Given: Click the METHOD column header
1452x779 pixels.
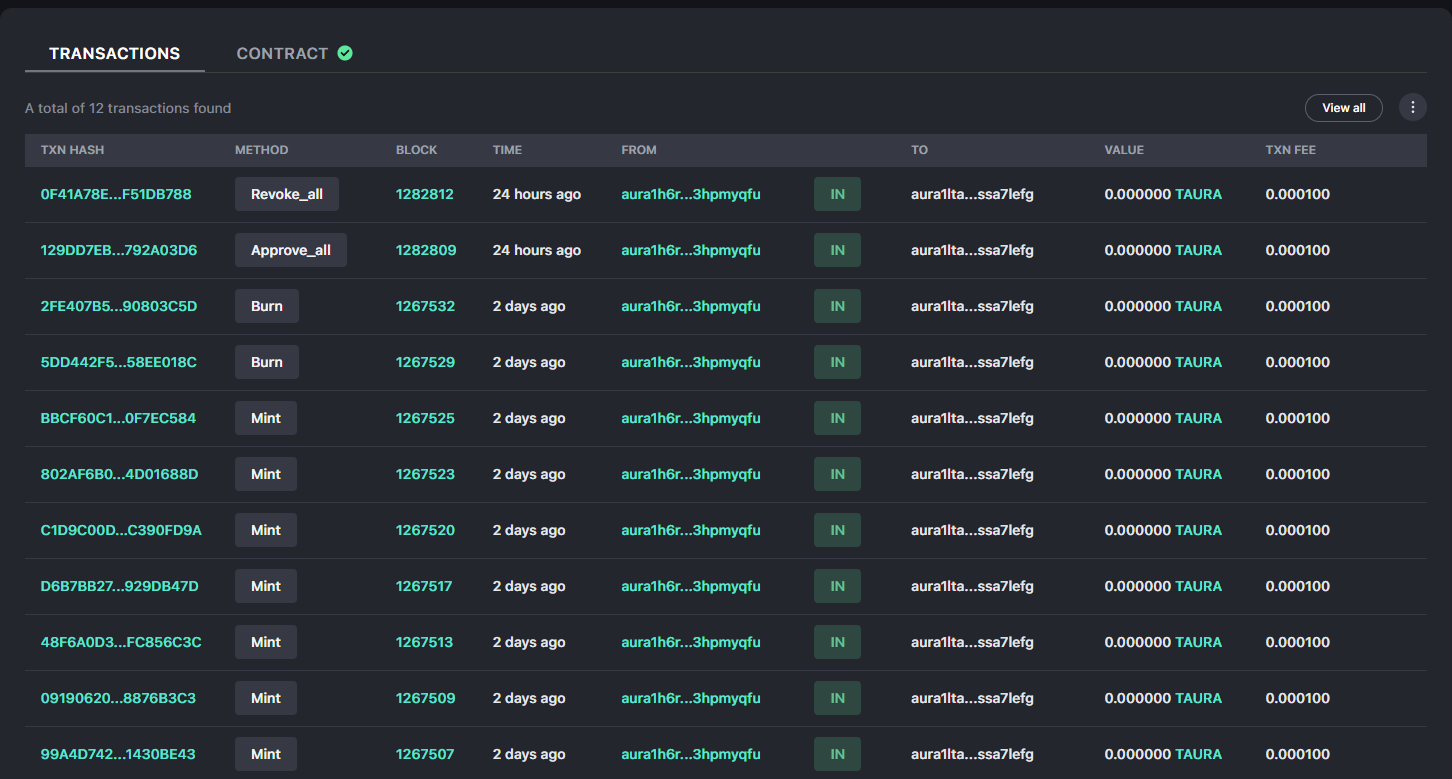Looking at the screenshot, I should coord(261,150).
